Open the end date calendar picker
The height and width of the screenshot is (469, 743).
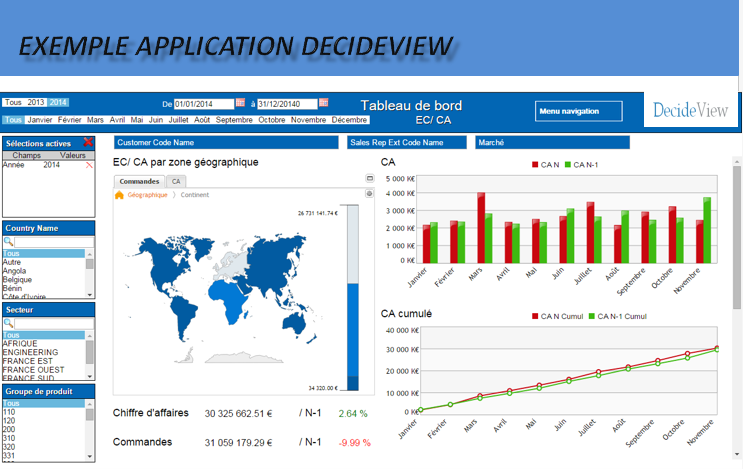(323, 103)
